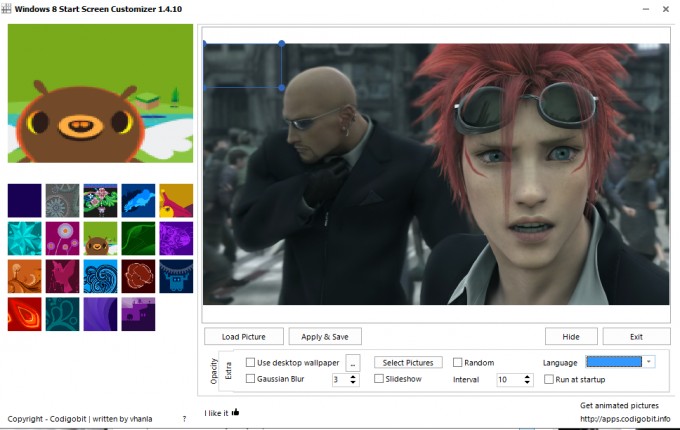Select the dark green swirl thumbnail
This screenshot has width=680, height=430.
coord(138,238)
